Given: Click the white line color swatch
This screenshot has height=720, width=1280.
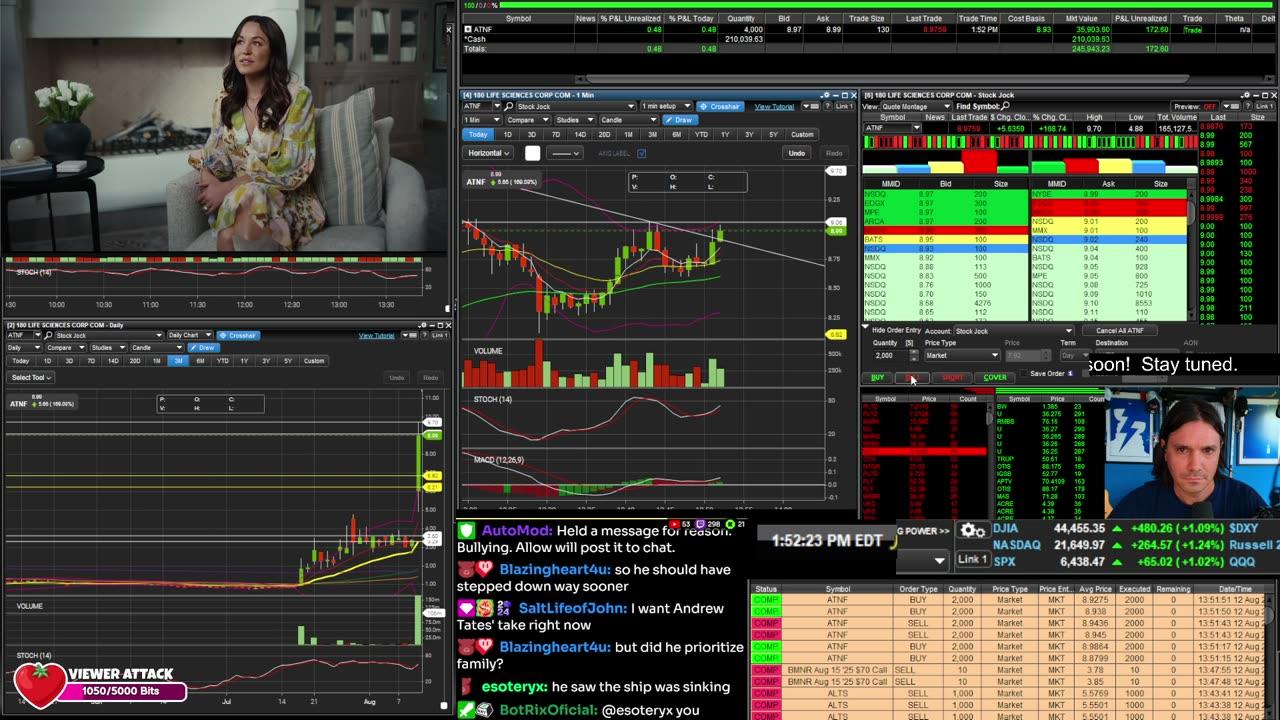Looking at the screenshot, I should [x=533, y=153].
